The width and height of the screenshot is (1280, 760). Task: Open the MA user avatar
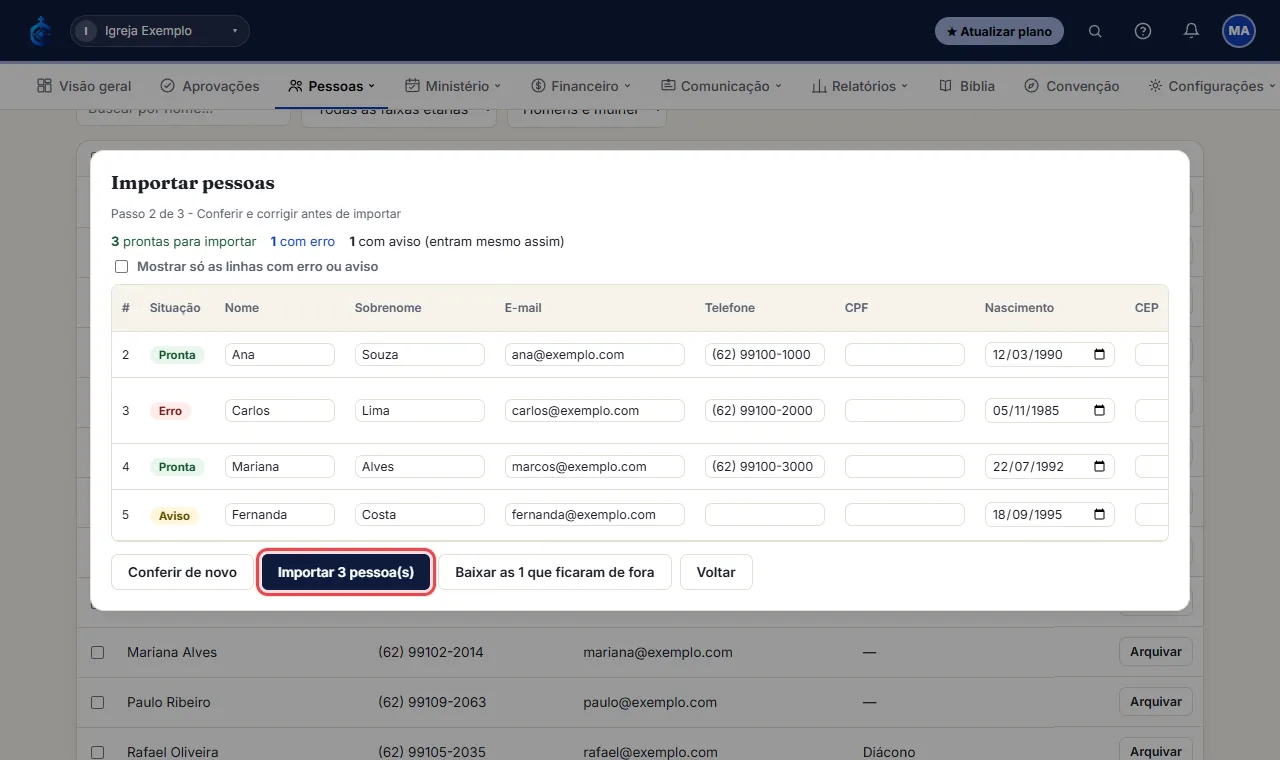tap(1239, 31)
